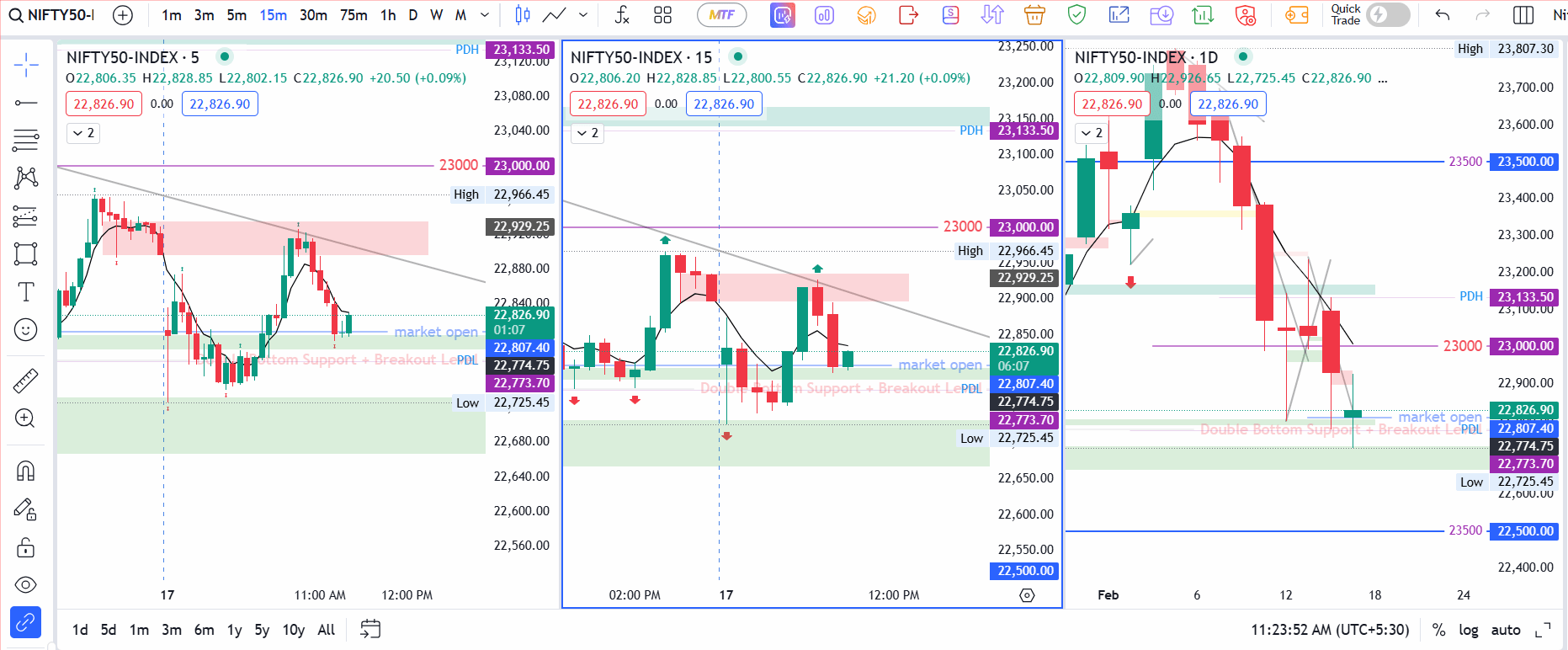Select the 3m timeframe
This screenshot has width=1568, height=650.
204,15
